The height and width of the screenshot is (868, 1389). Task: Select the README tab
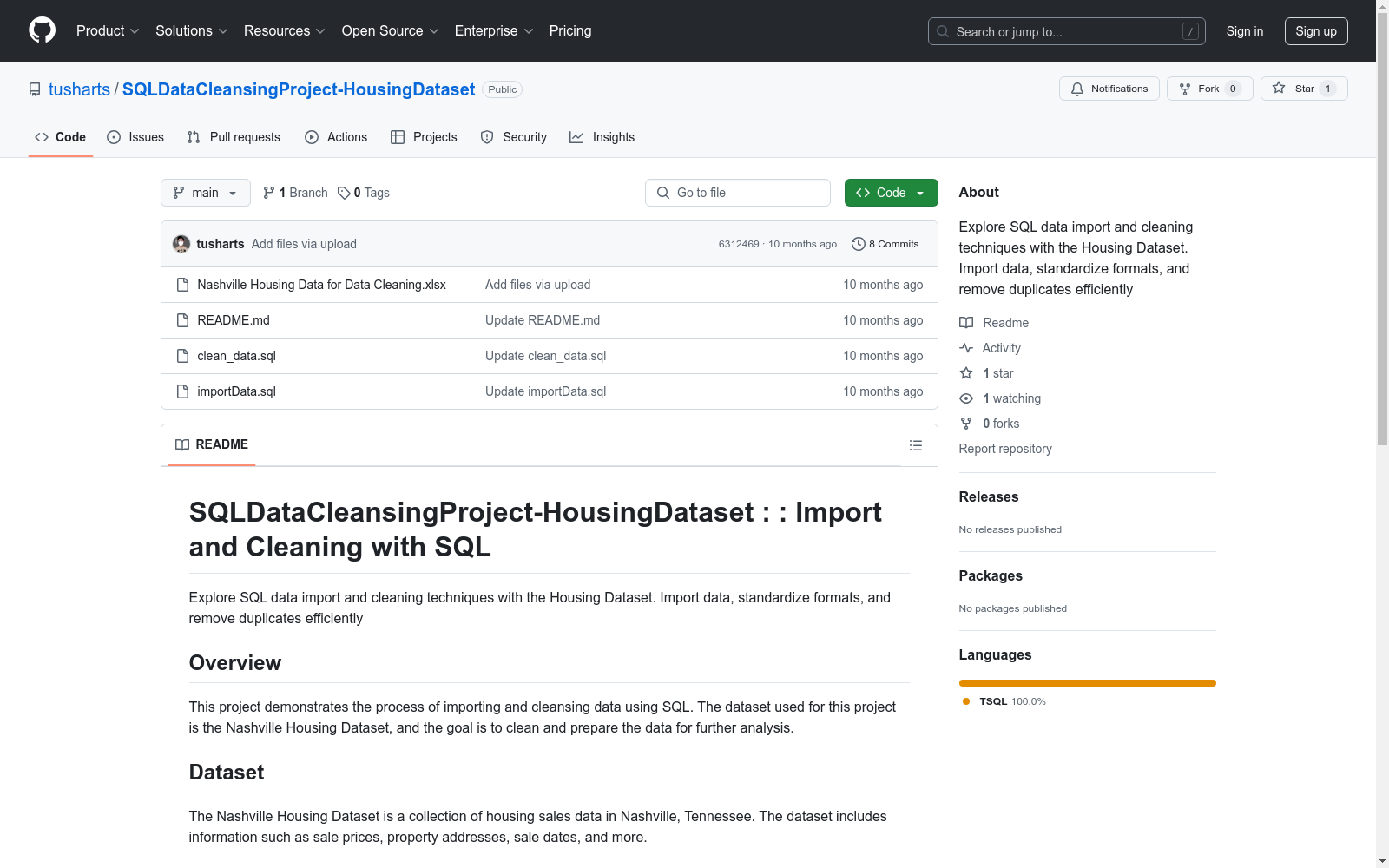pos(212,444)
